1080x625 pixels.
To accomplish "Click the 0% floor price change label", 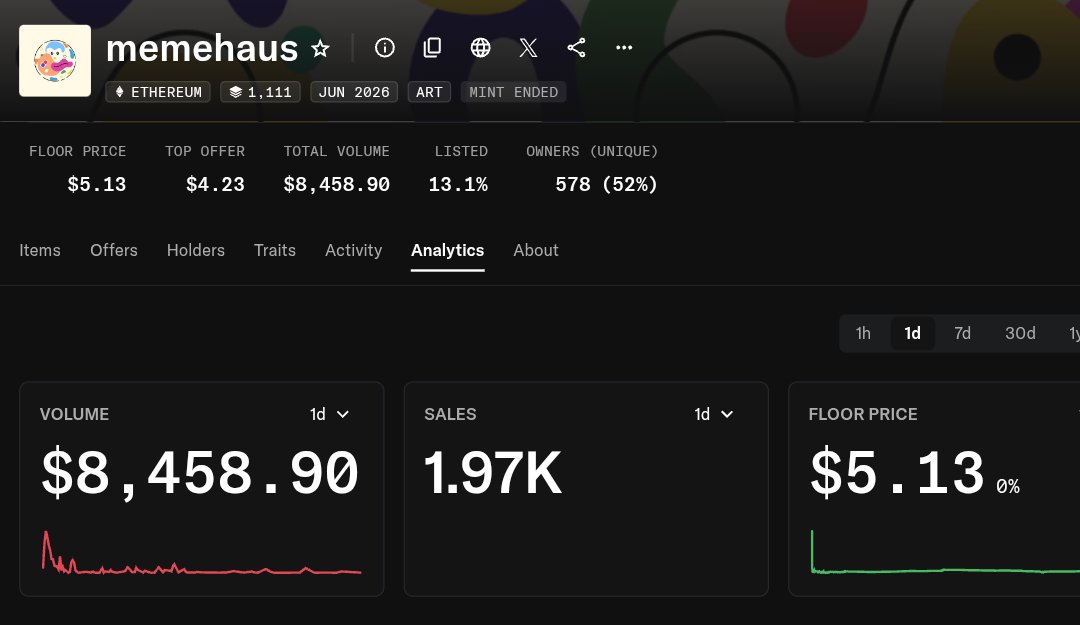I will [x=1008, y=486].
